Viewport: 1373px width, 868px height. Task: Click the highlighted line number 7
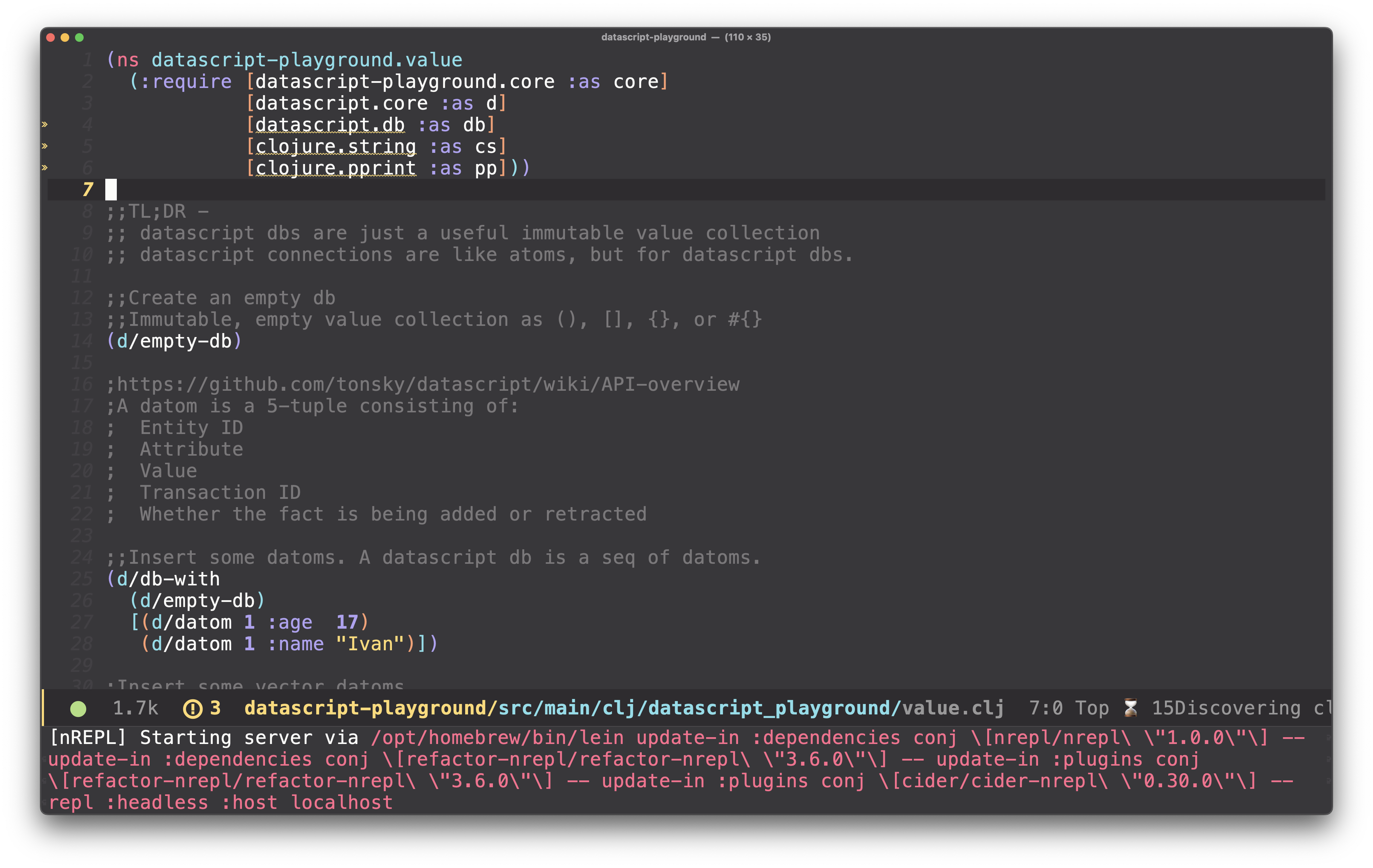pos(87,190)
